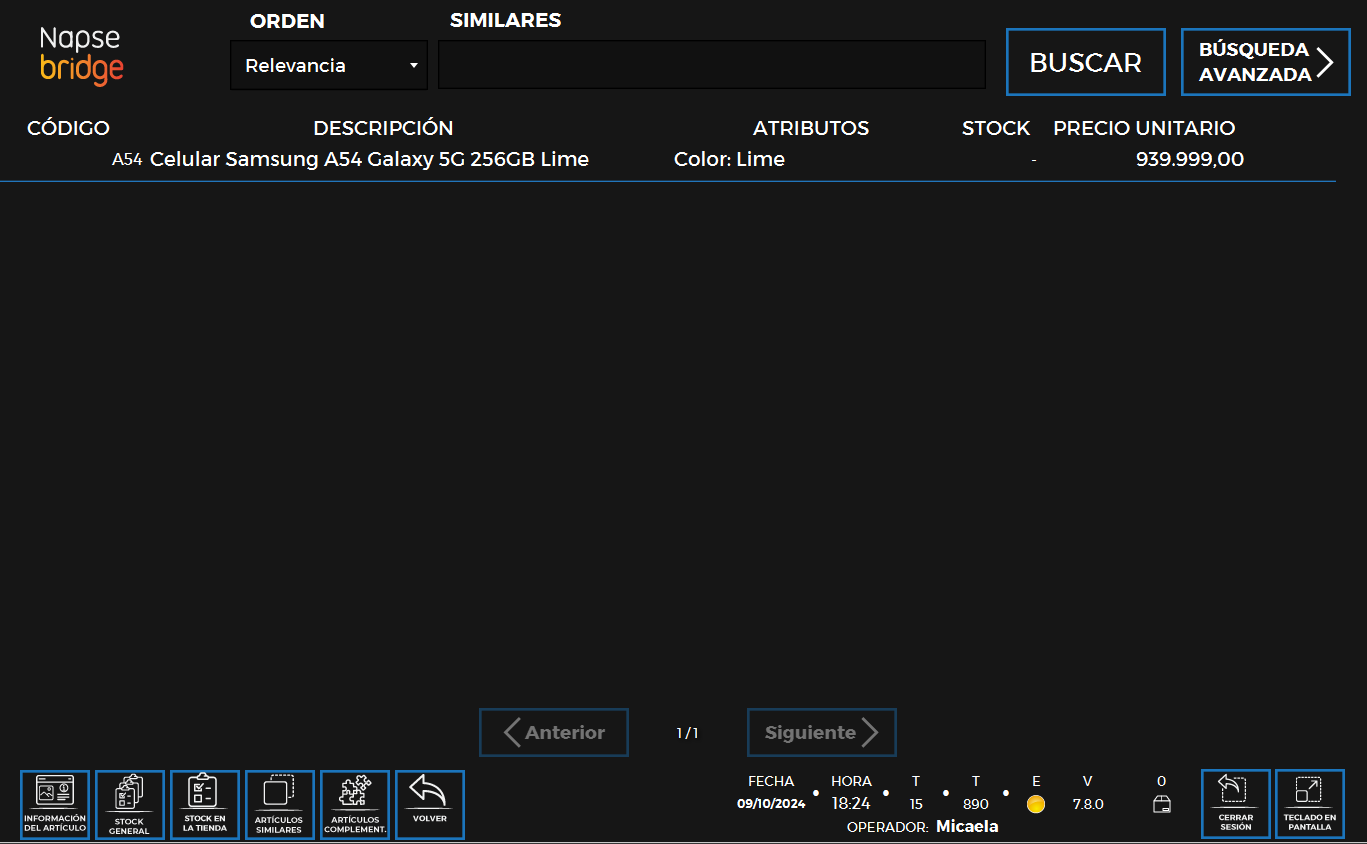Show Stock General
Image resolution: width=1367 pixels, height=844 pixels.
click(130, 805)
